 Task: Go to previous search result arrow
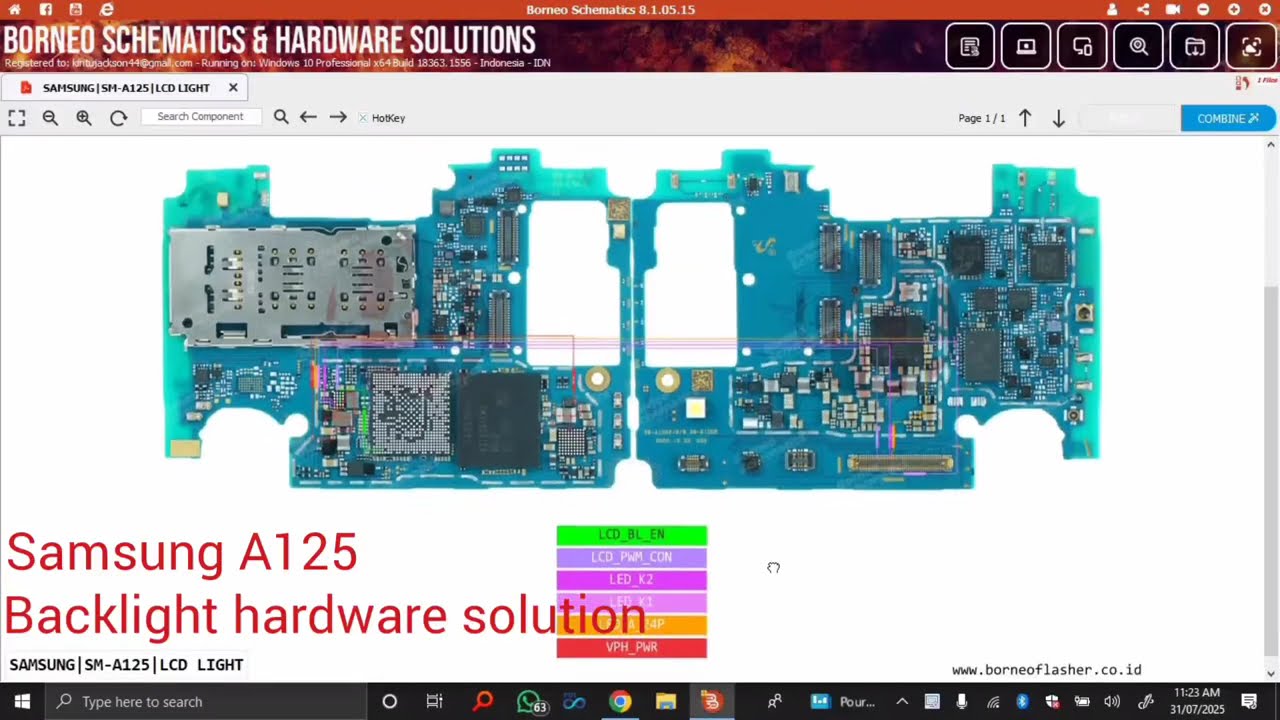tap(308, 117)
